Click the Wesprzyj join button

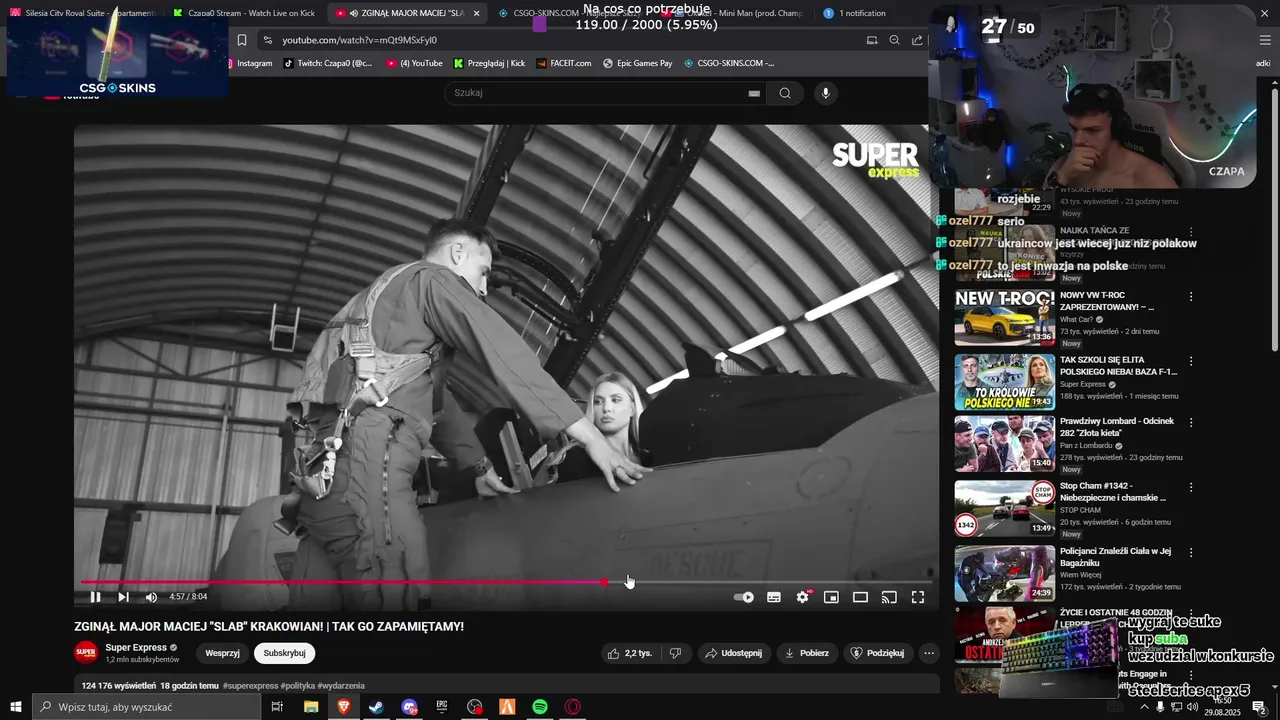[222, 653]
